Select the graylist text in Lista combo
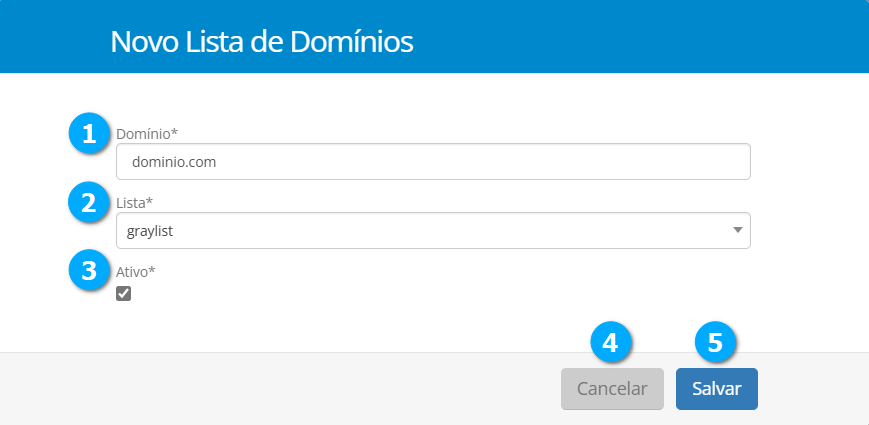 pos(151,231)
